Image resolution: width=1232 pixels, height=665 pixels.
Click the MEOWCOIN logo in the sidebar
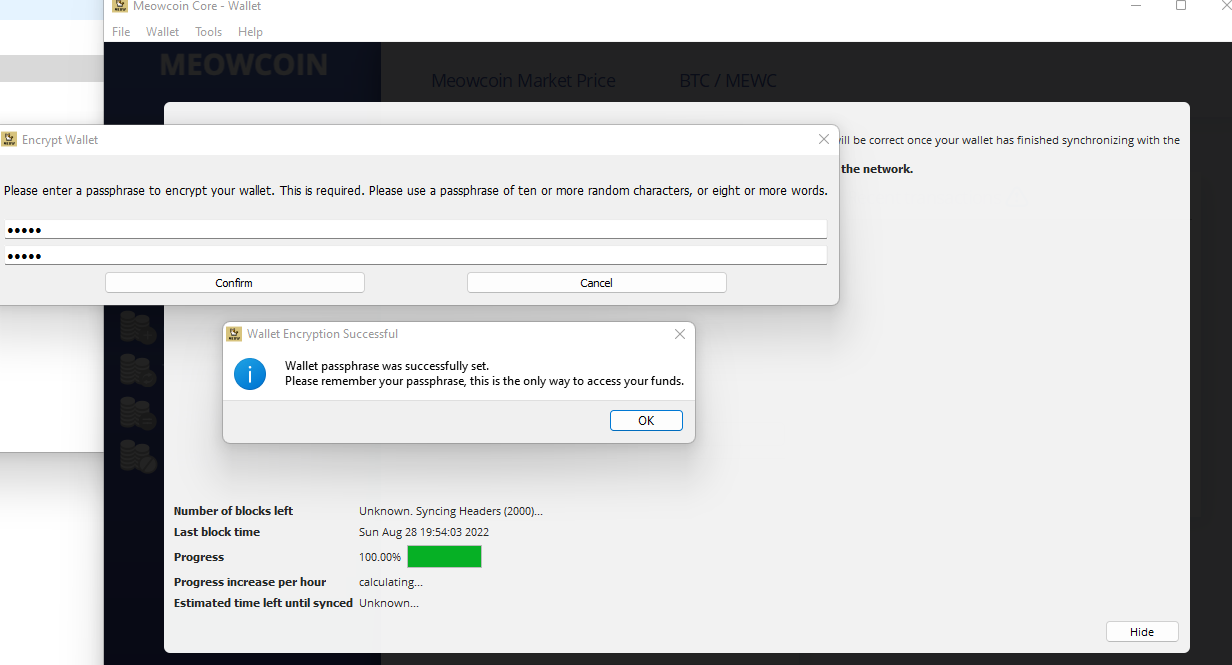(244, 66)
